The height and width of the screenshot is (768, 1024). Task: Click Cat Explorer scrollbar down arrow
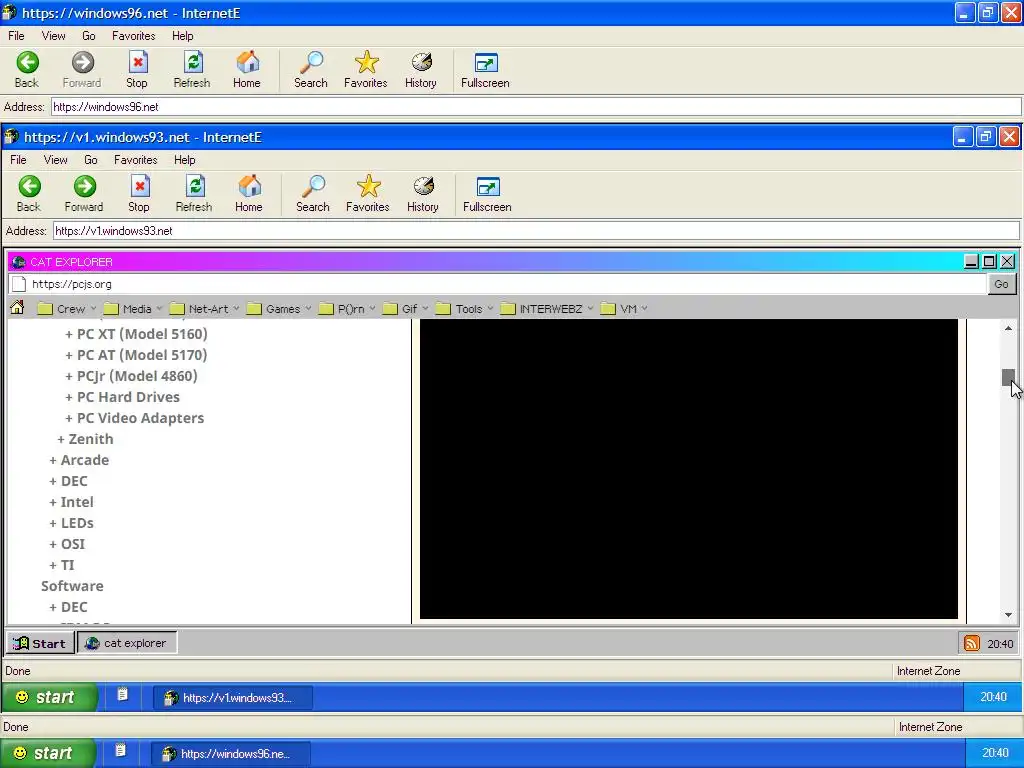[1008, 615]
